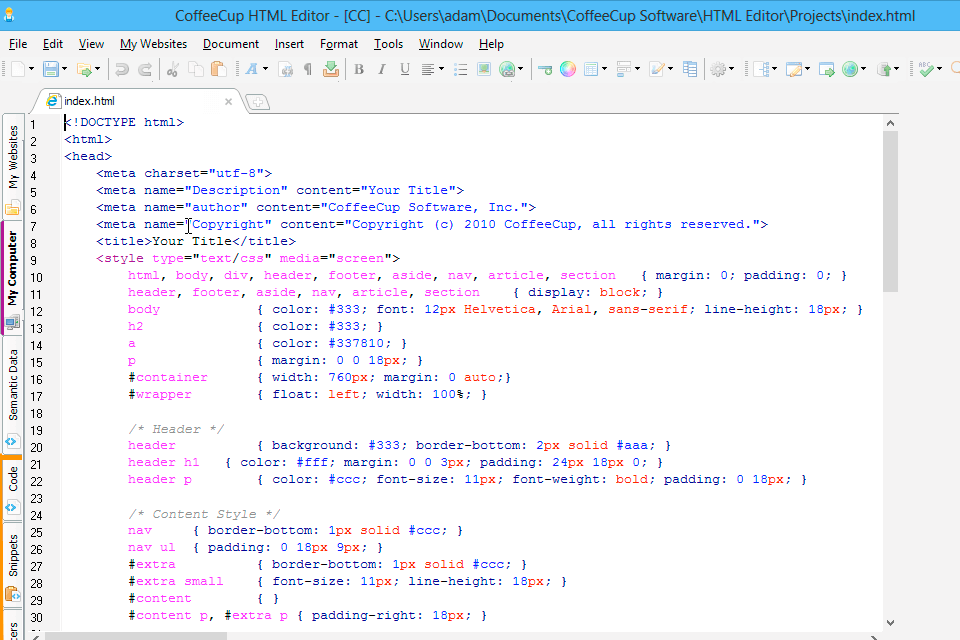Toggle the paragraph mark icon
The image size is (960, 640).
point(308,69)
